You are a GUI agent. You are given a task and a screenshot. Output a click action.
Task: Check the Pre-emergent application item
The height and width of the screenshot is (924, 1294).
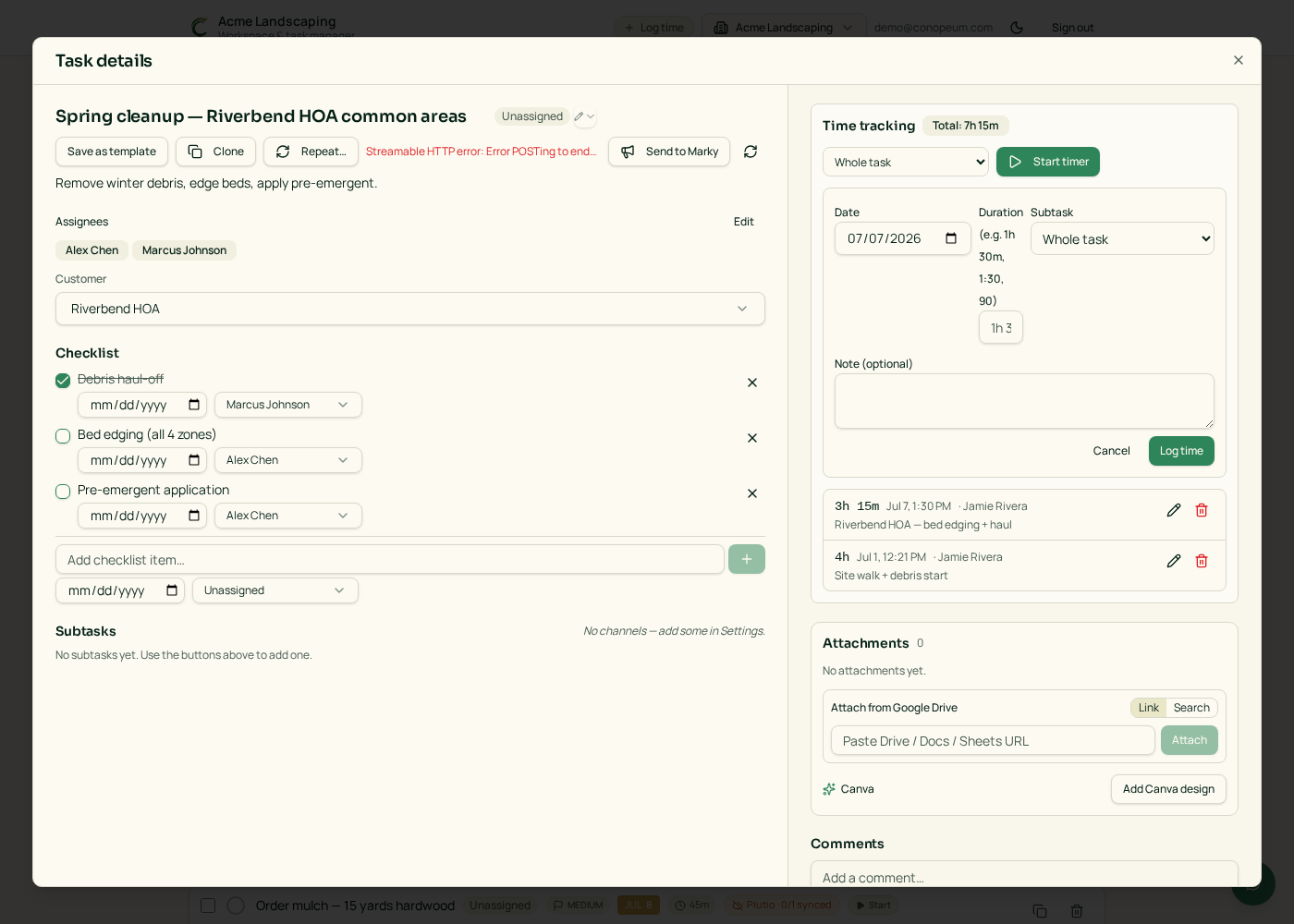(63, 492)
